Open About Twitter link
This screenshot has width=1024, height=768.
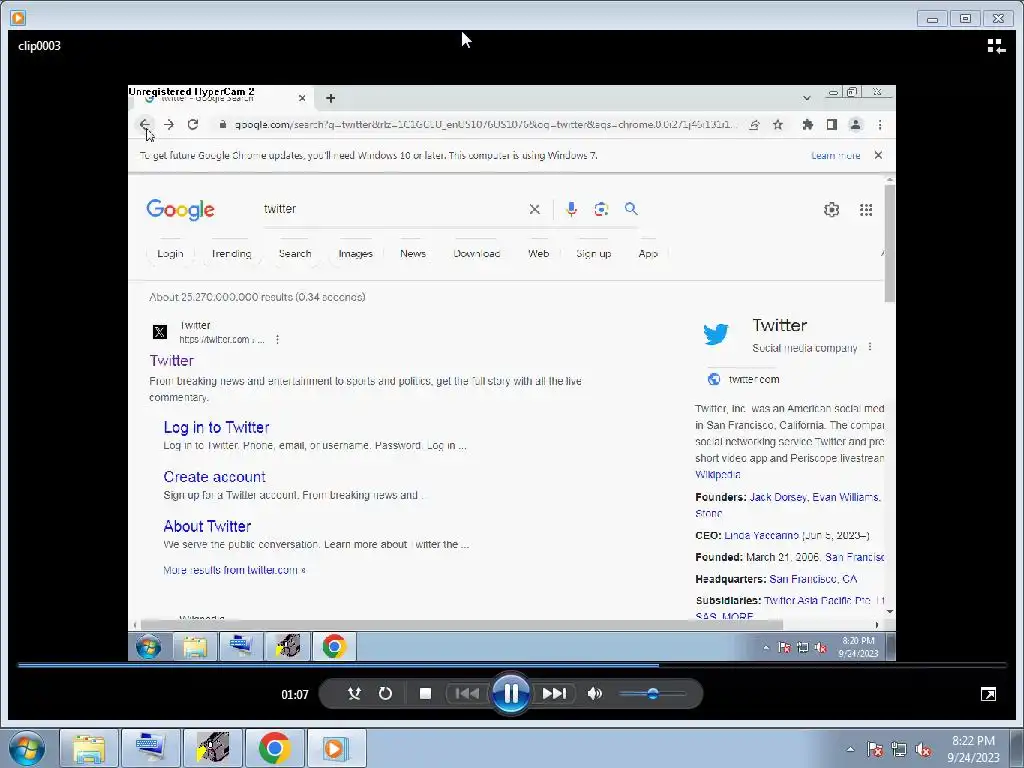[207, 526]
